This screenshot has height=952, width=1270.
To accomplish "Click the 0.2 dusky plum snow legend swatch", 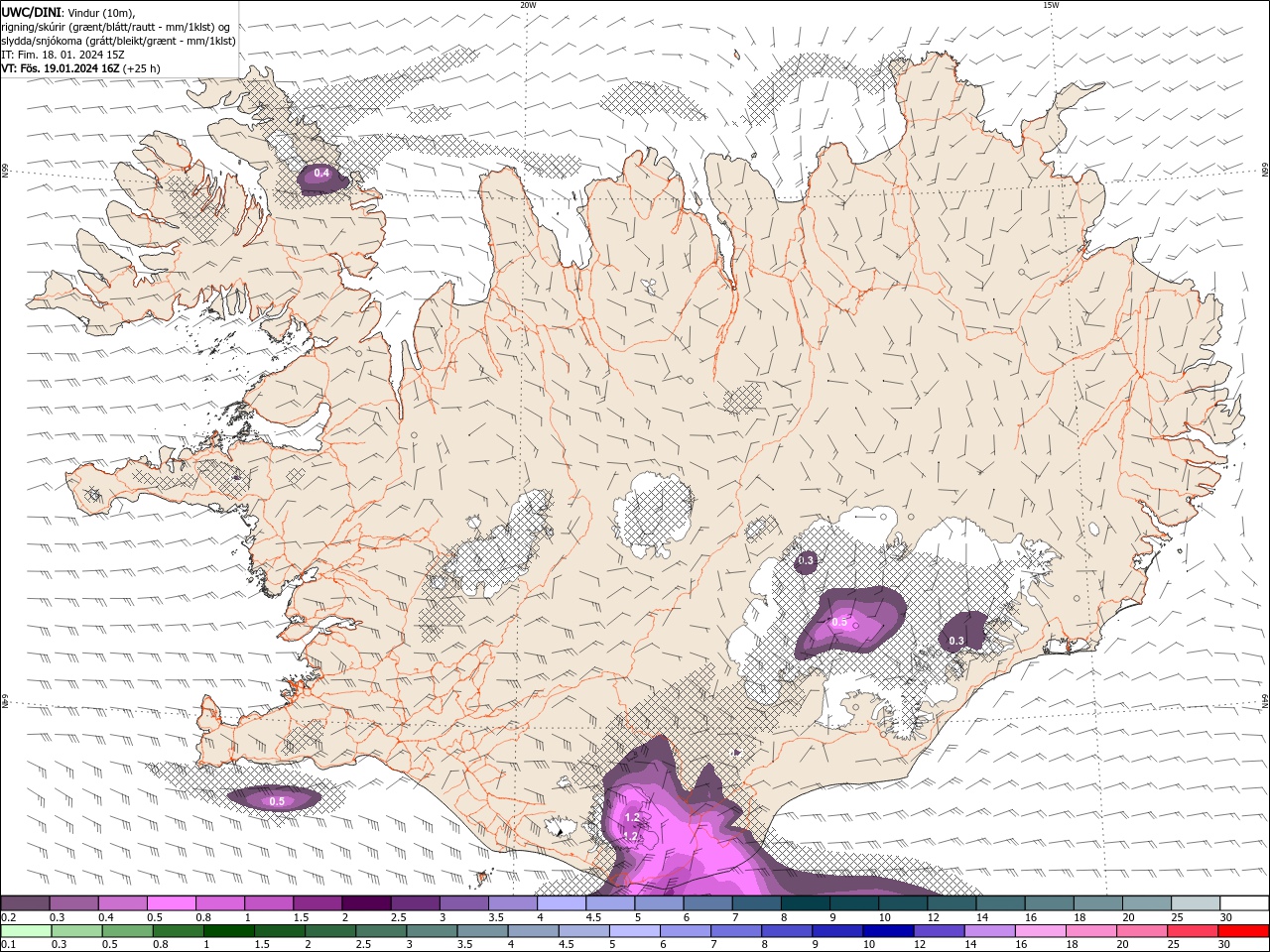I will 26,903.
